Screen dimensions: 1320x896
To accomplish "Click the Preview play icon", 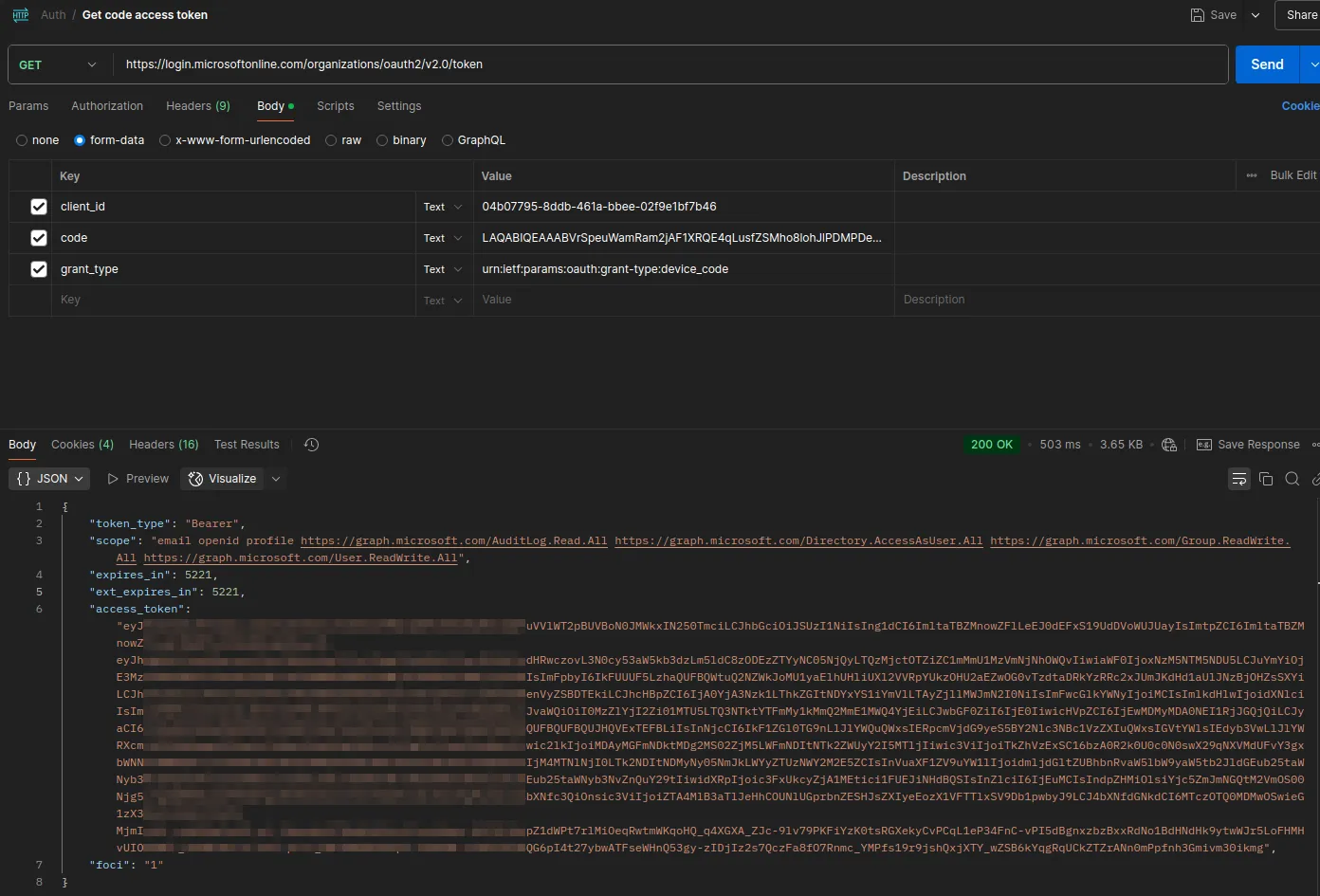I will point(114,479).
